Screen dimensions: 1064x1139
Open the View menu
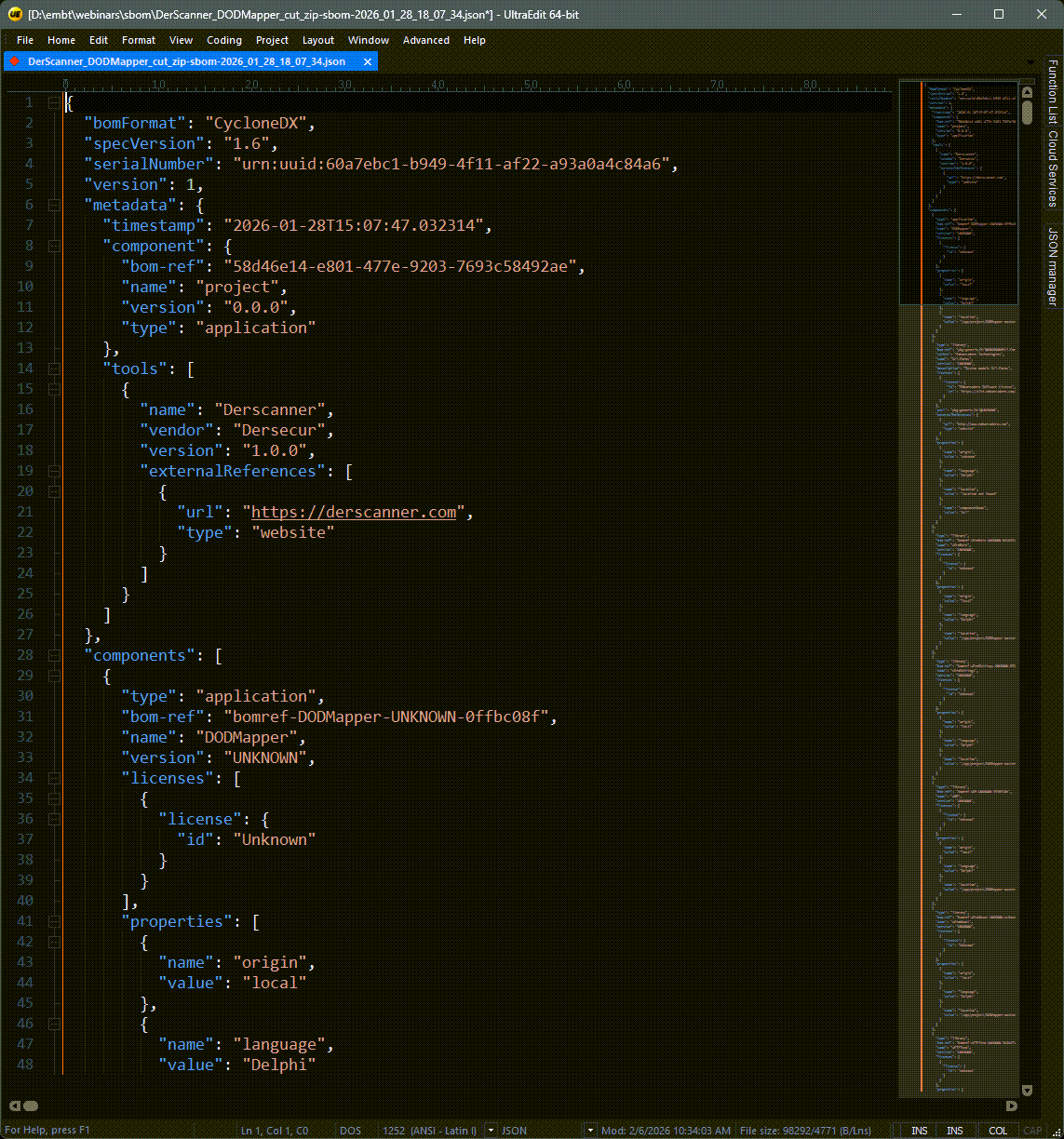click(x=181, y=40)
